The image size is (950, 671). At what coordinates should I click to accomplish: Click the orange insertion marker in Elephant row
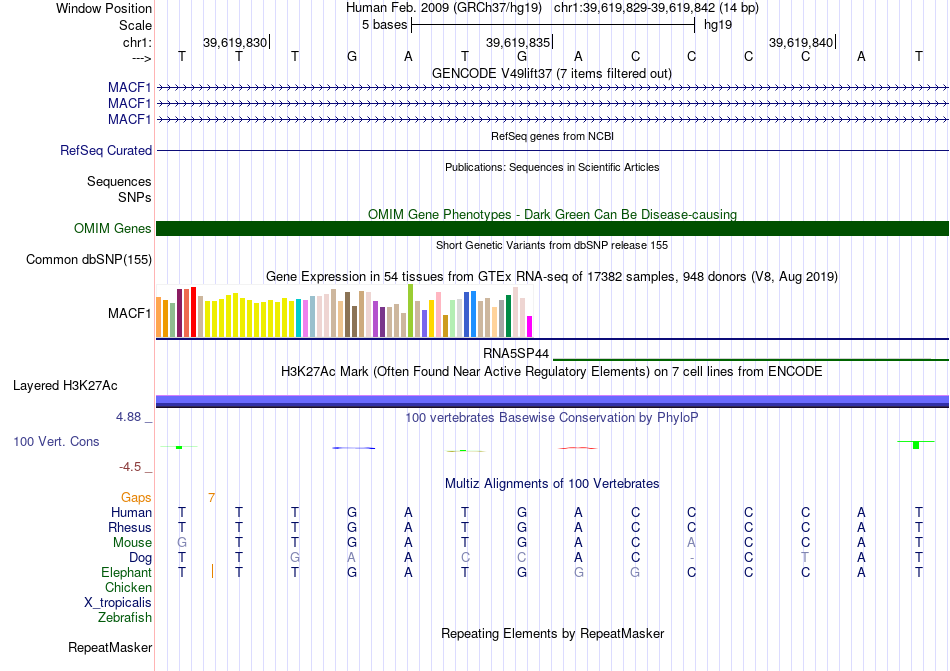[x=212, y=571]
